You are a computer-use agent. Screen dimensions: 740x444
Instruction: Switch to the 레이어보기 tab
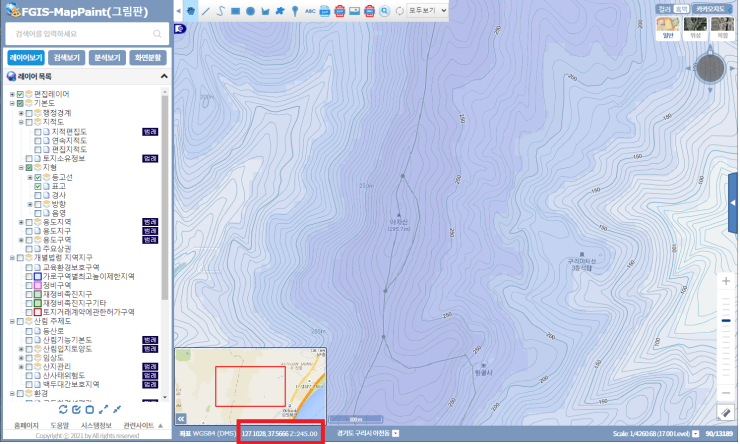(26, 58)
